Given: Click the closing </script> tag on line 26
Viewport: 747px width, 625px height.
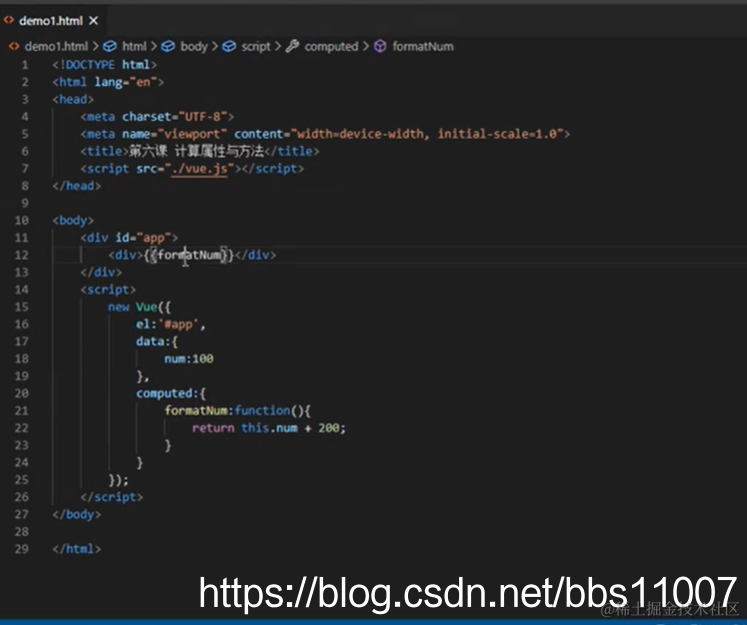Looking at the screenshot, I should (111, 497).
